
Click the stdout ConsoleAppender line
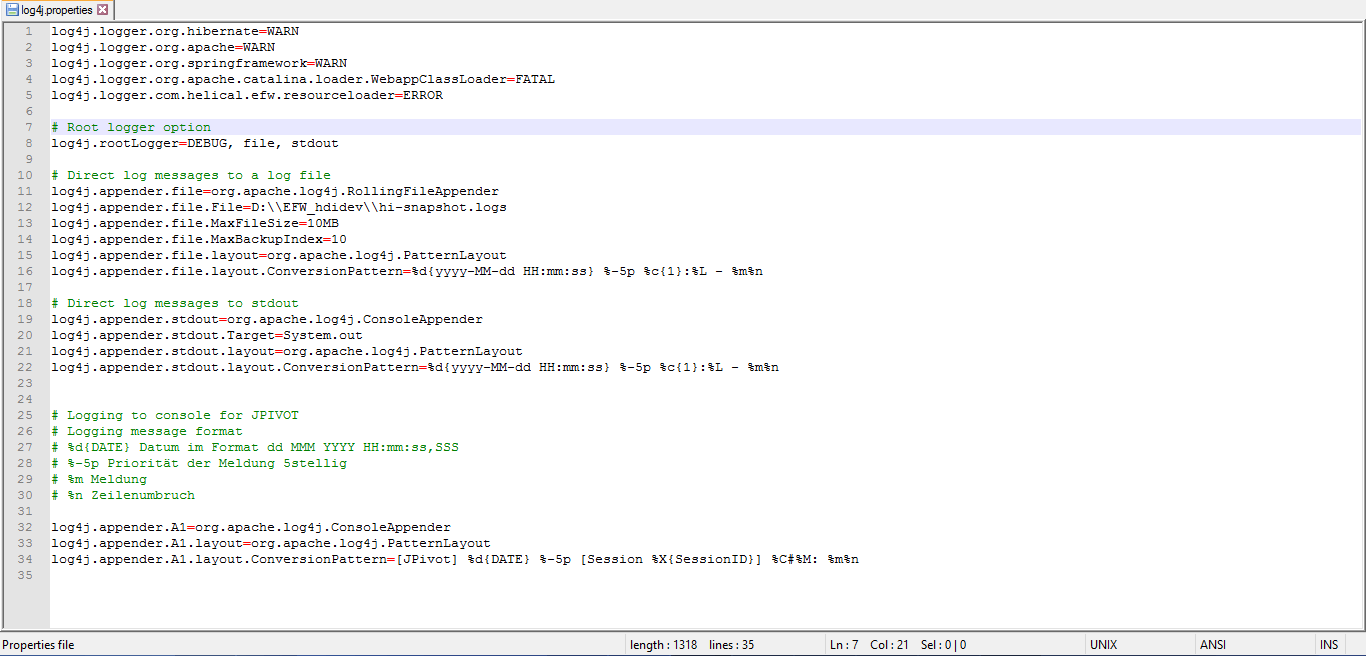point(267,319)
